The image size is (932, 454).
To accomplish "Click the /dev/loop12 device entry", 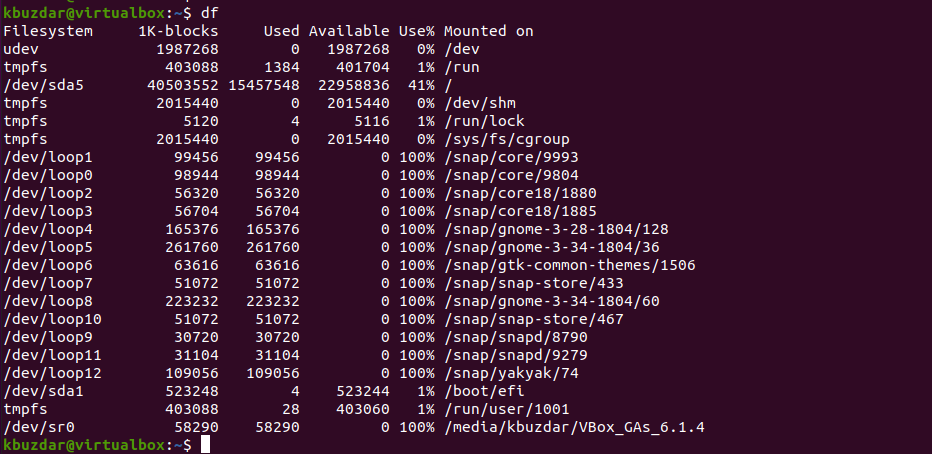I will click(52, 373).
